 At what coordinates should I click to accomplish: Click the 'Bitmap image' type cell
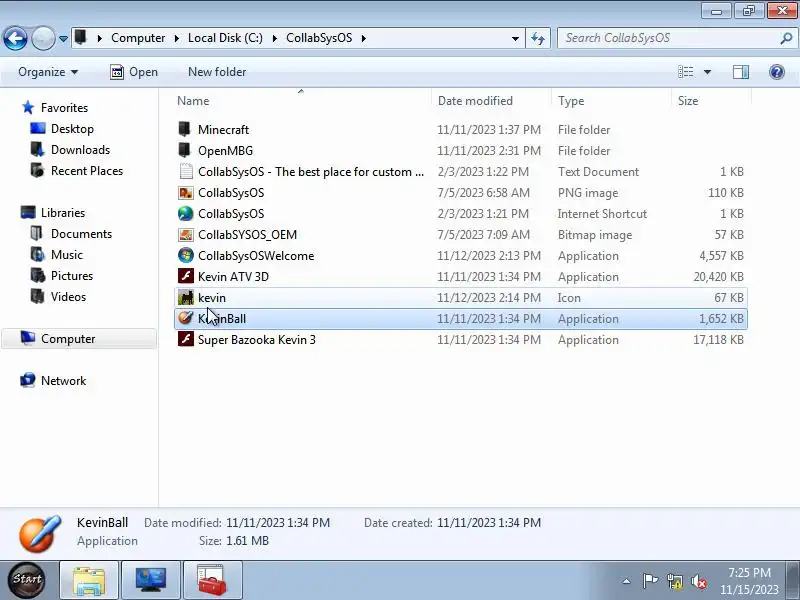tap(594, 235)
